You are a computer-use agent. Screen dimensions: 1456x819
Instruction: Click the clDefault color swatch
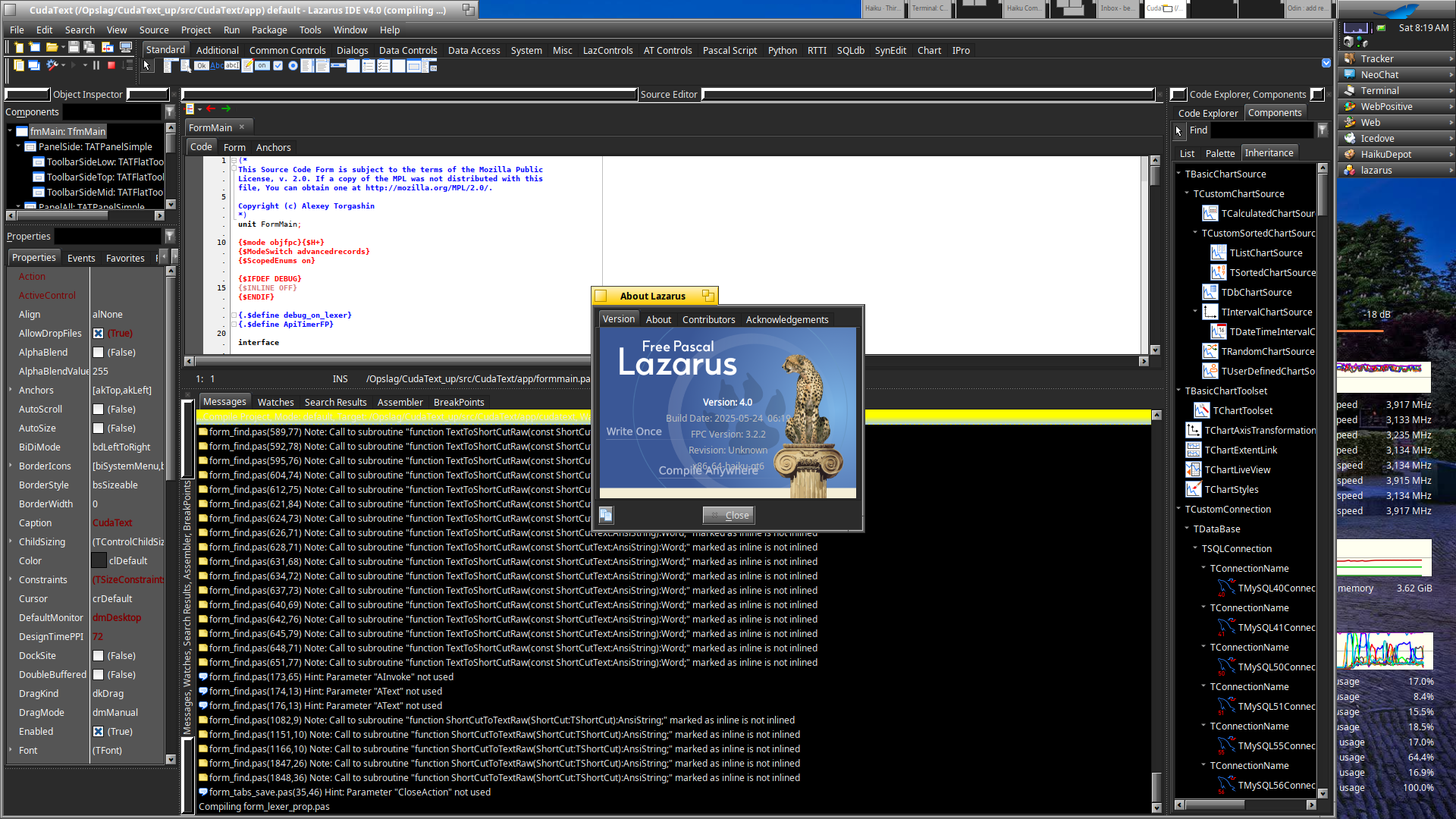[x=99, y=561]
